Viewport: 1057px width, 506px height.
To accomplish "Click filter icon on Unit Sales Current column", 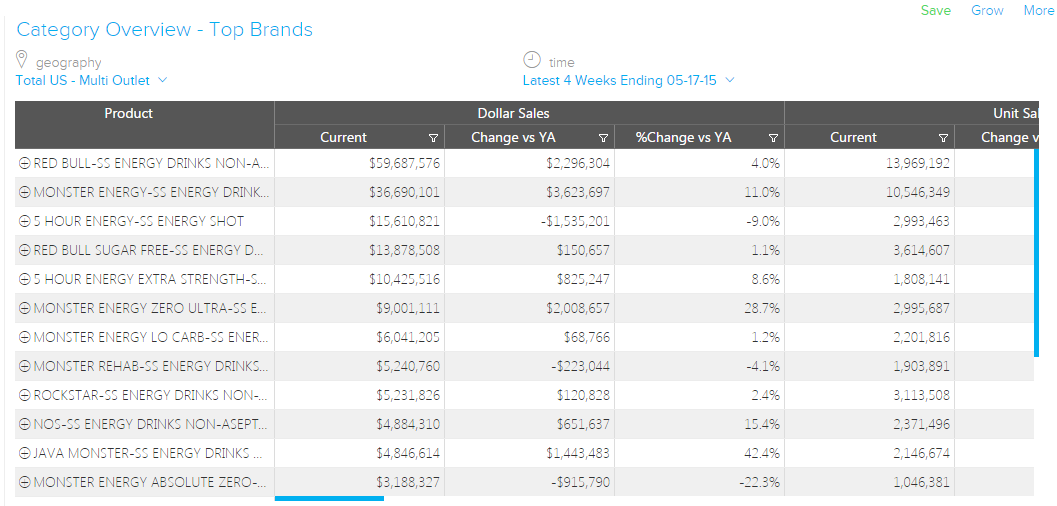I will click(x=943, y=138).
